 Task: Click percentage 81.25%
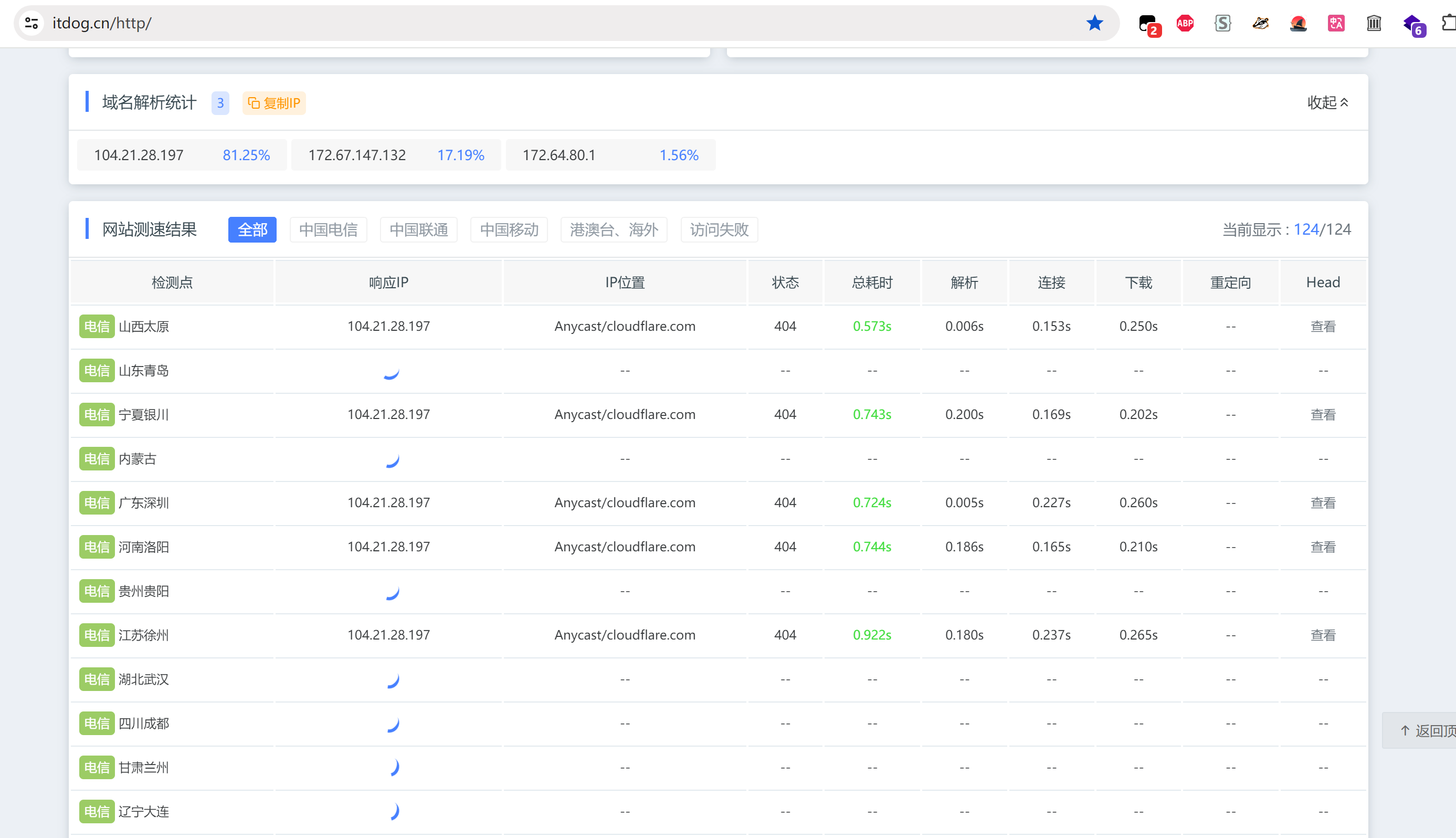point(246,155)
